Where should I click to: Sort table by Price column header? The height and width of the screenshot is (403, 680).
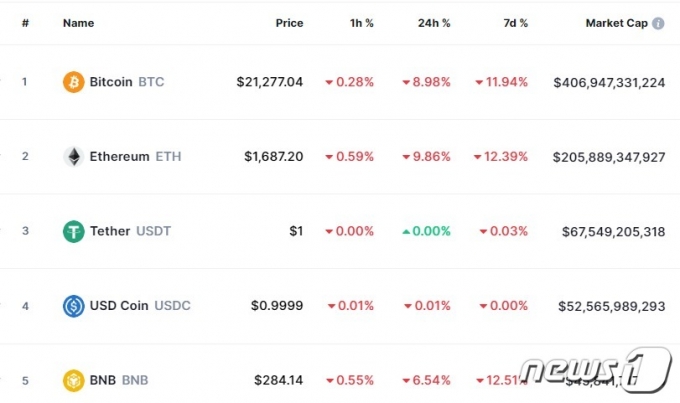click(x=289, y=23)
